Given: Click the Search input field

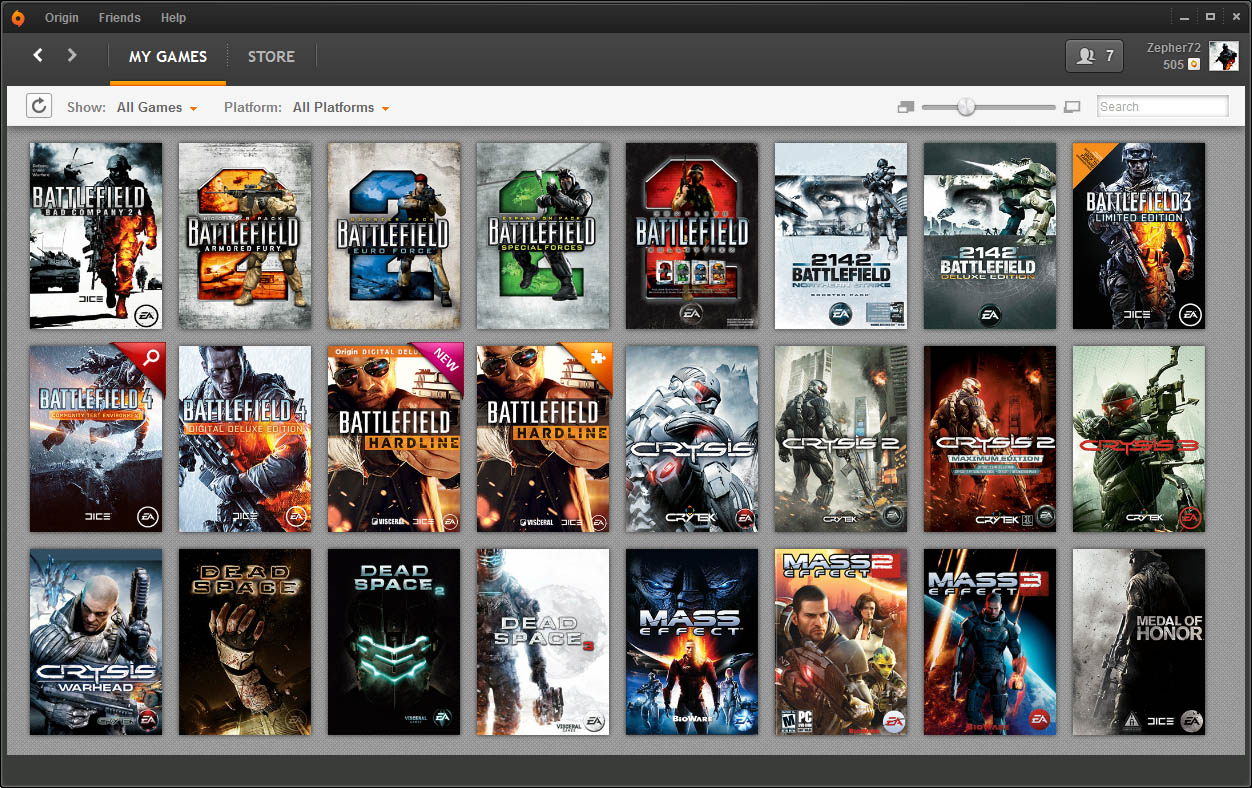Looking at the screenshot, I should [x=1162, y=107].
